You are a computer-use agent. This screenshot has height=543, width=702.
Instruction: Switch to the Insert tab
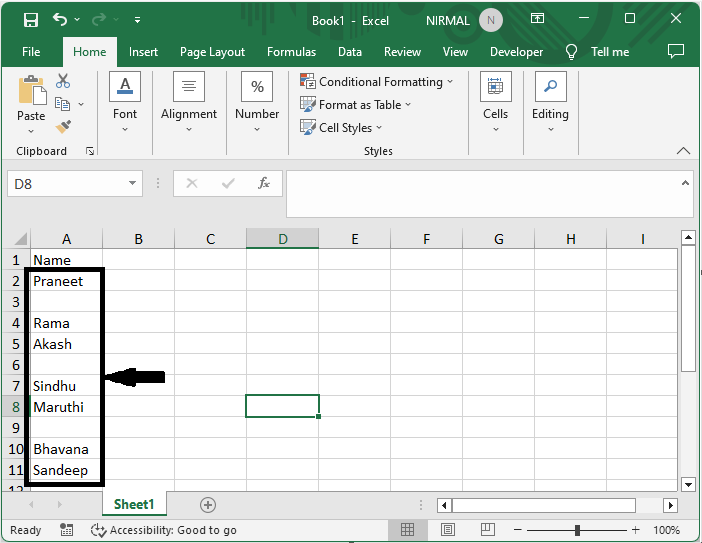[x=143, y=52]
